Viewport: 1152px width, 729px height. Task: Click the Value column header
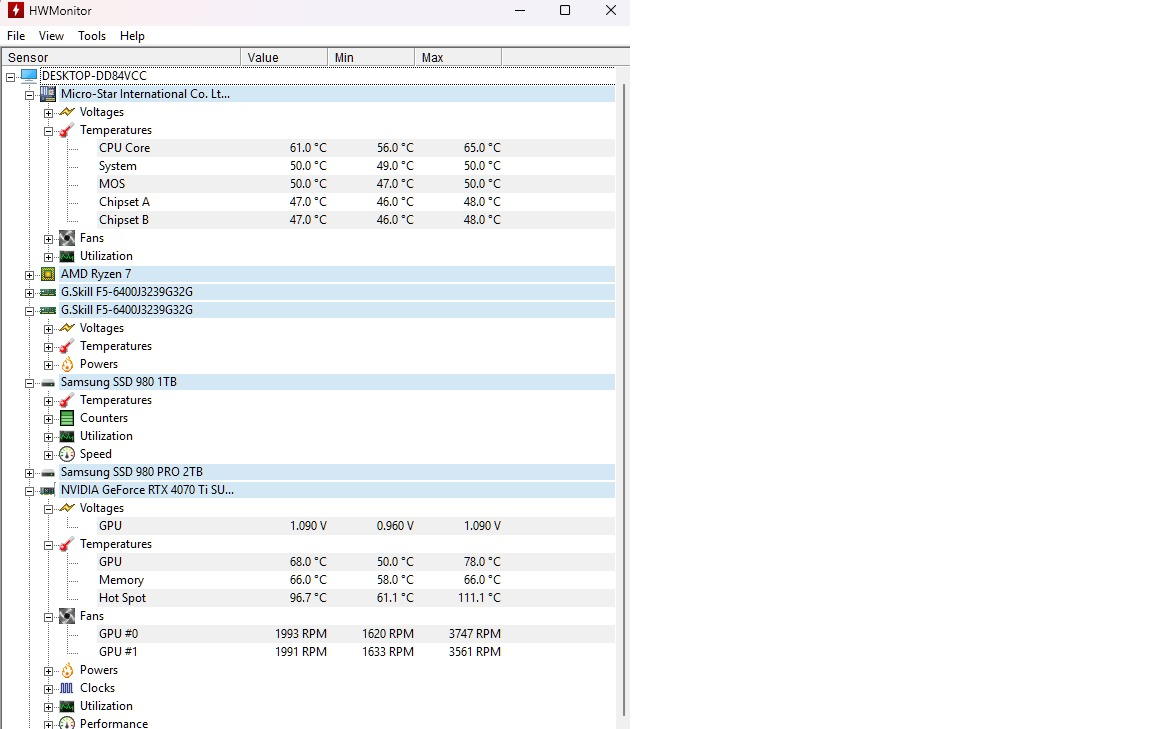(x=284, y=57)
